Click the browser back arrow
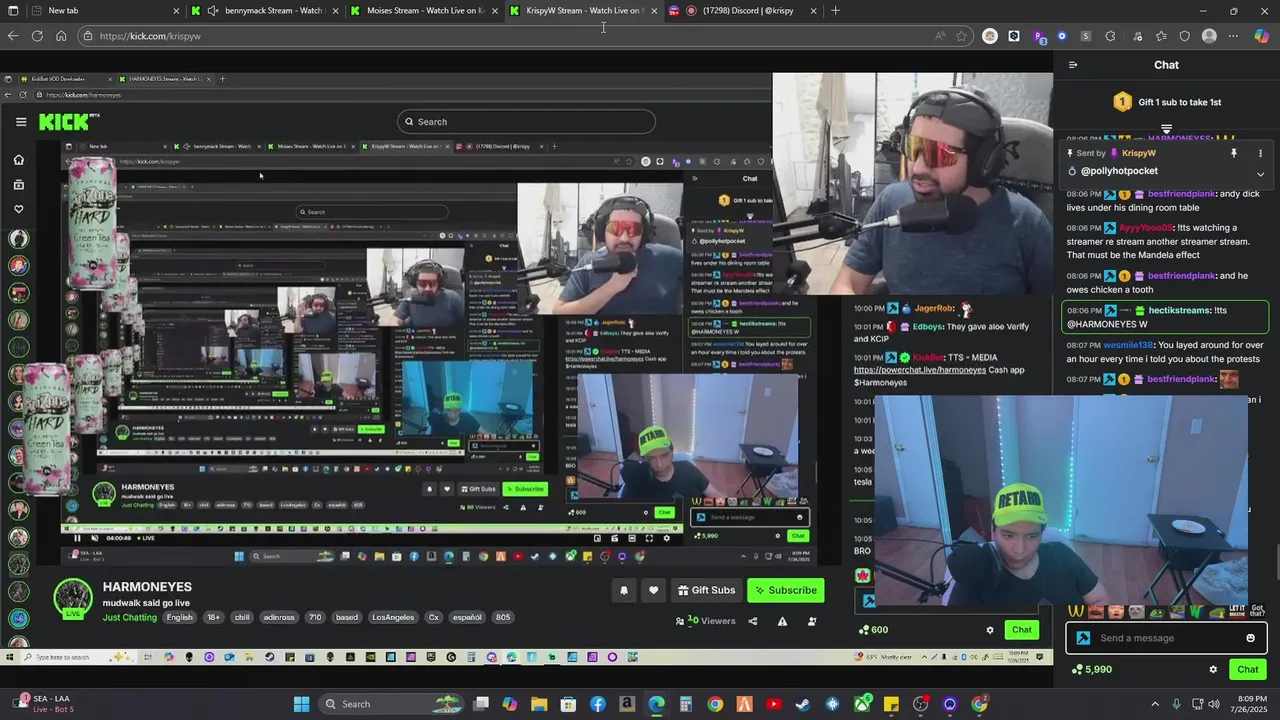This screenshot has width=1280, height=720. tap(12, 36)
